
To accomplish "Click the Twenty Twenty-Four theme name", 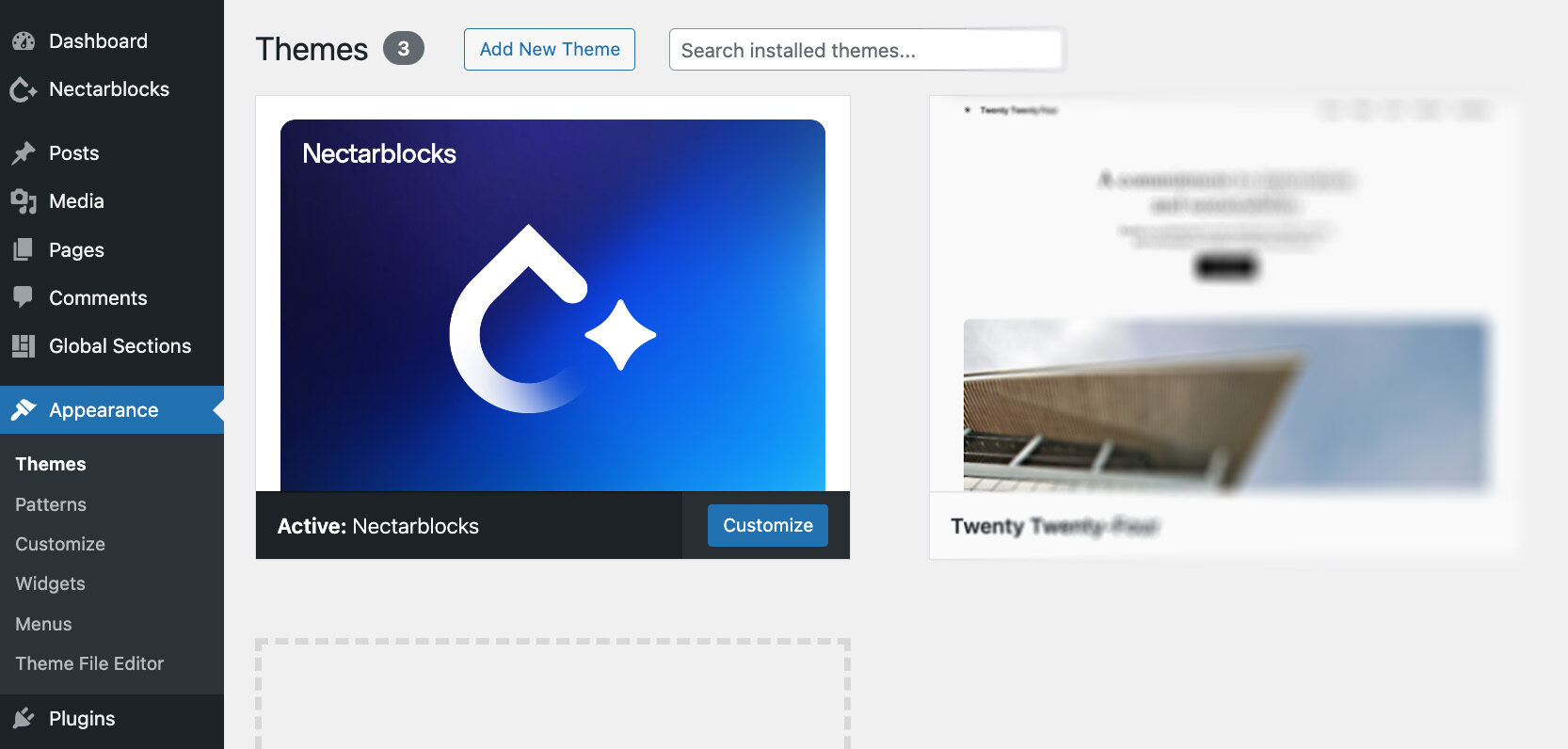I will pyautogui.click(x=1054, y=526).
